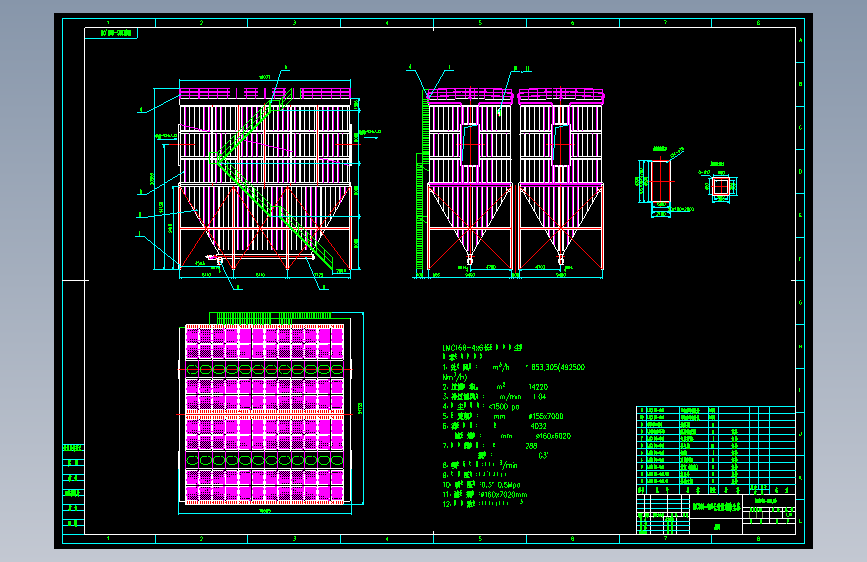Click the label box in the sheet's upper-left corner
Image resolution: width=867 pixels, height=562 pixels.
pyautogui.click(x=111, y=33)
